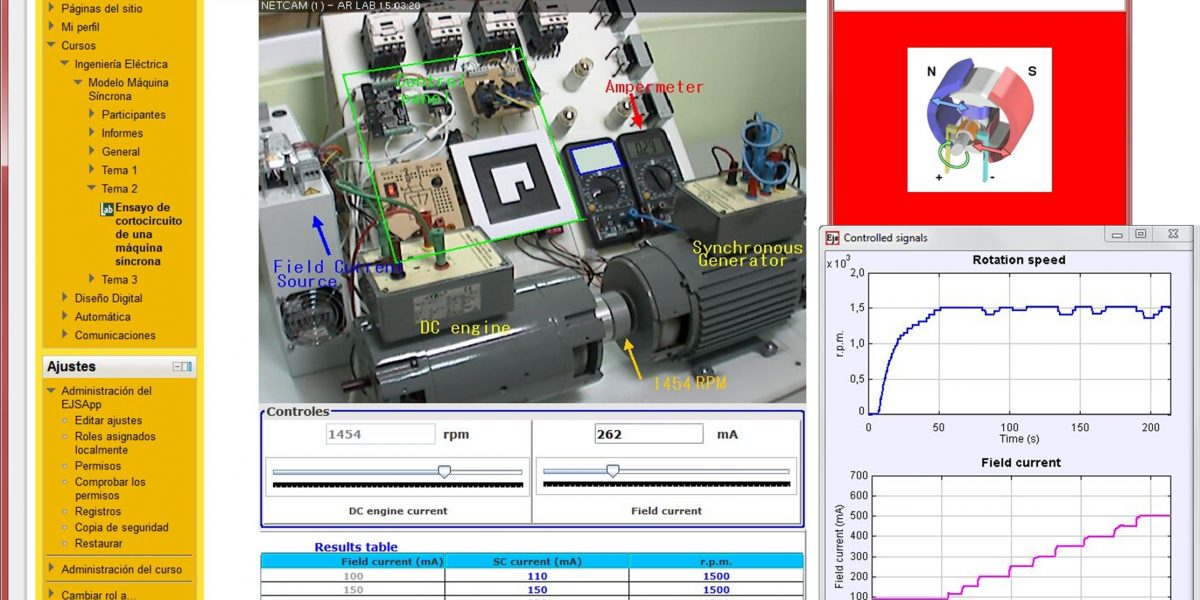Click the Field current slider handle
This screenshot has height=600, width=1200.
point(613,471)
